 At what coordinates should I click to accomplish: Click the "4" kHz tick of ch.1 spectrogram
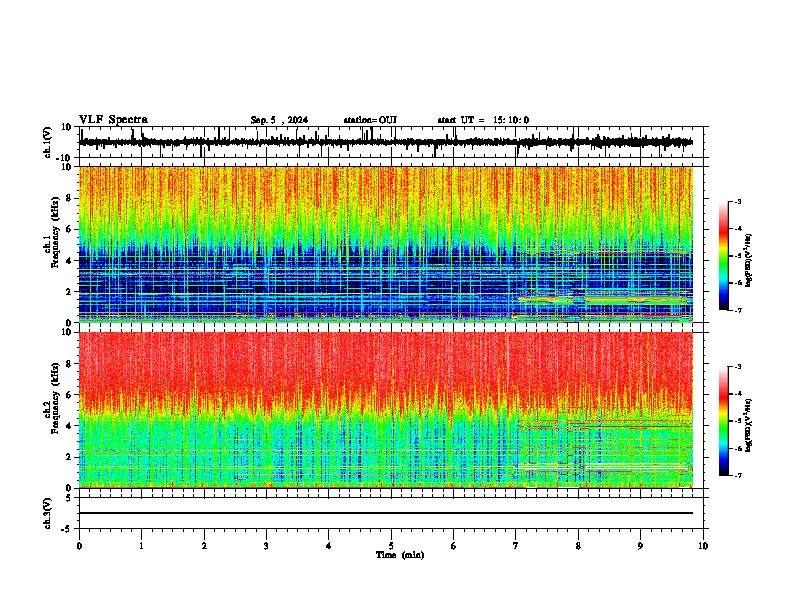[x=69, y=261]
